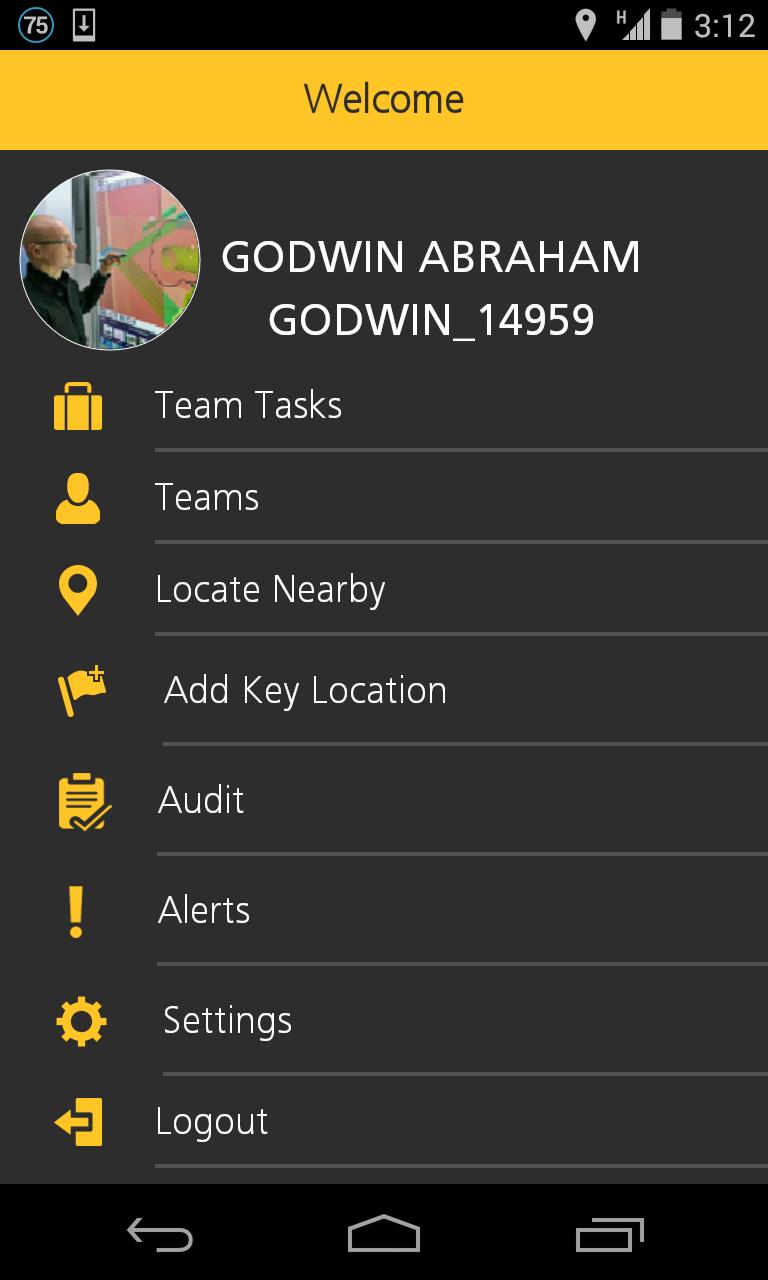
Task: Tap the download notification icon in status bar
Action: pos(84,25)
